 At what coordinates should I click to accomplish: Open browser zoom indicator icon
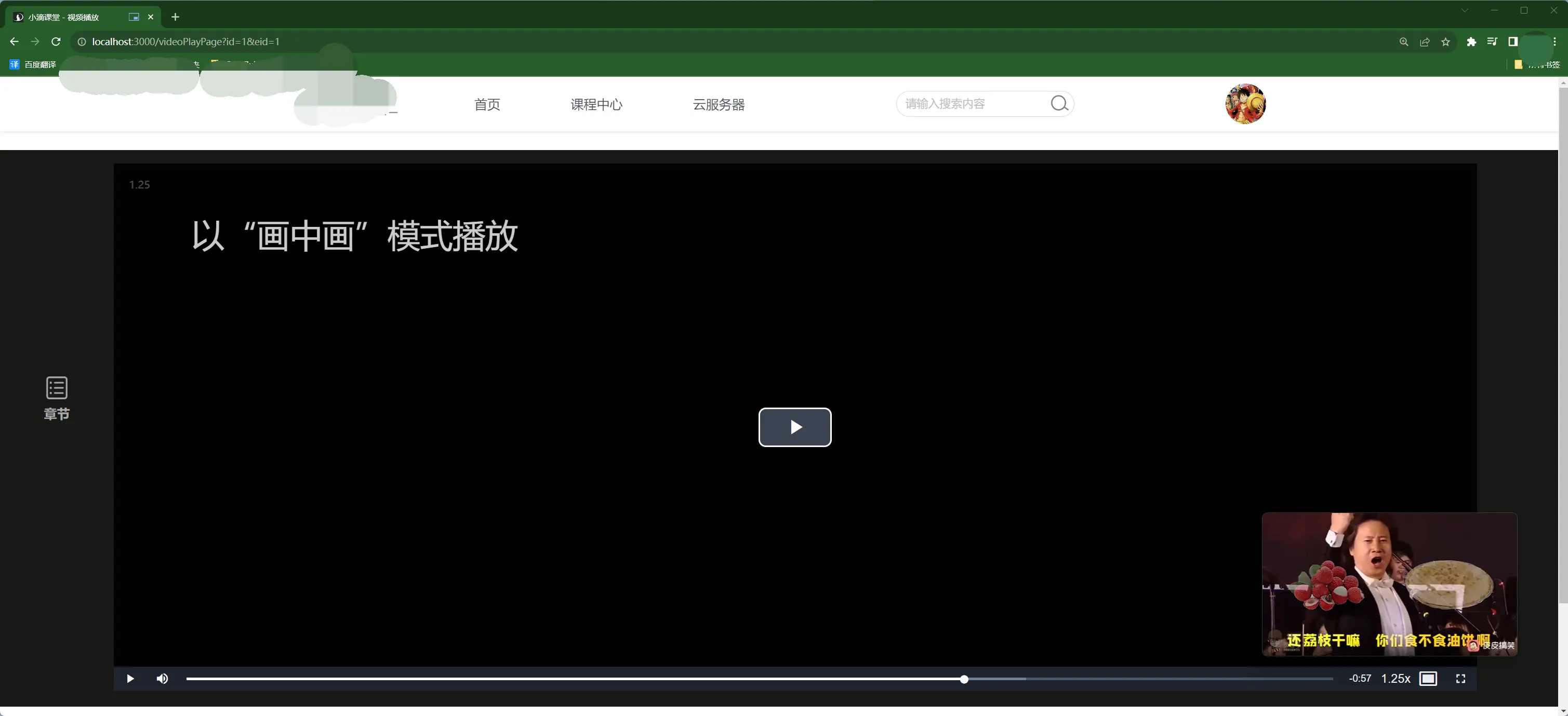tap(1404, 42)
